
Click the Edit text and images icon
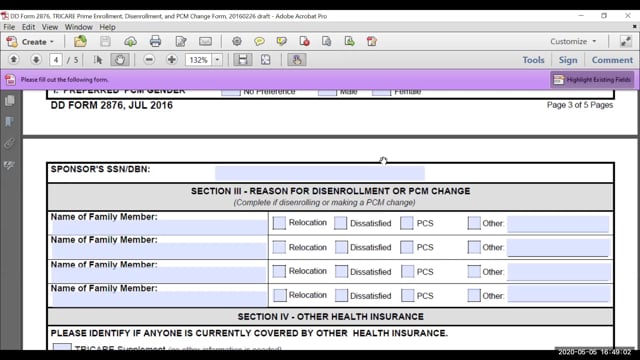click(181, 41)
